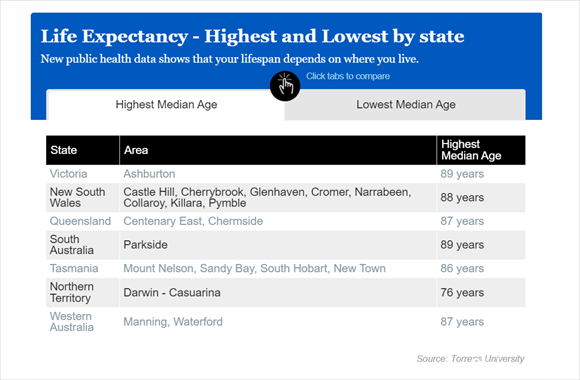
Task: Select the New South Wales row
Action: click(x=286, y=198)
